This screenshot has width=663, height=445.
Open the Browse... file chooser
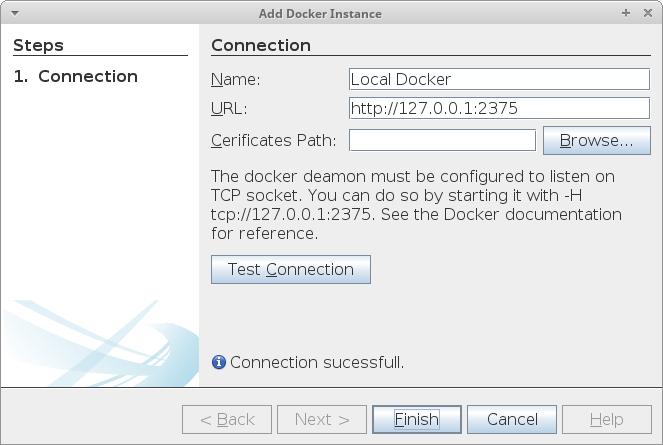(597, 140)
